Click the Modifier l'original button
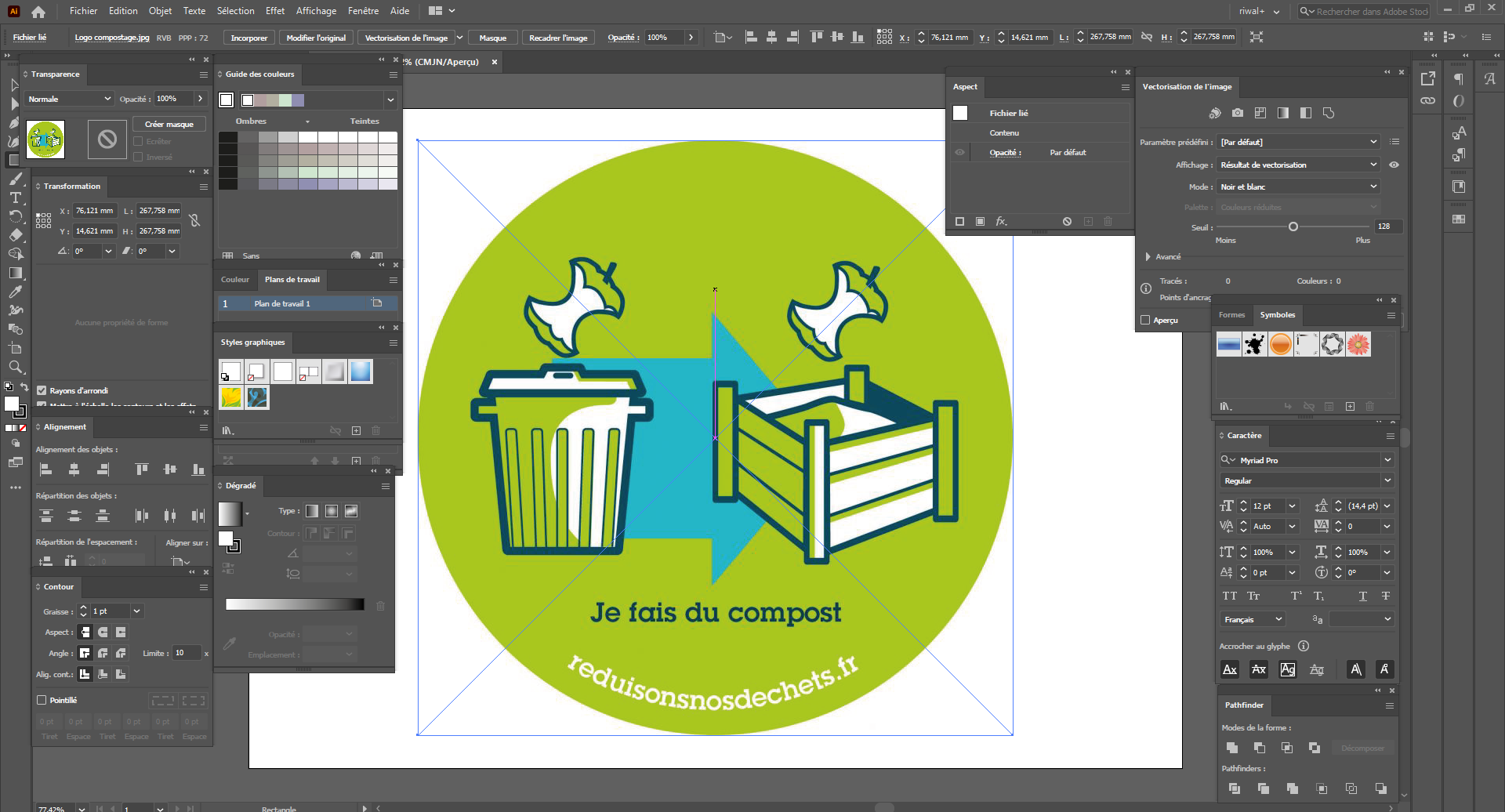1505x812 pixels. coord(316,38)
